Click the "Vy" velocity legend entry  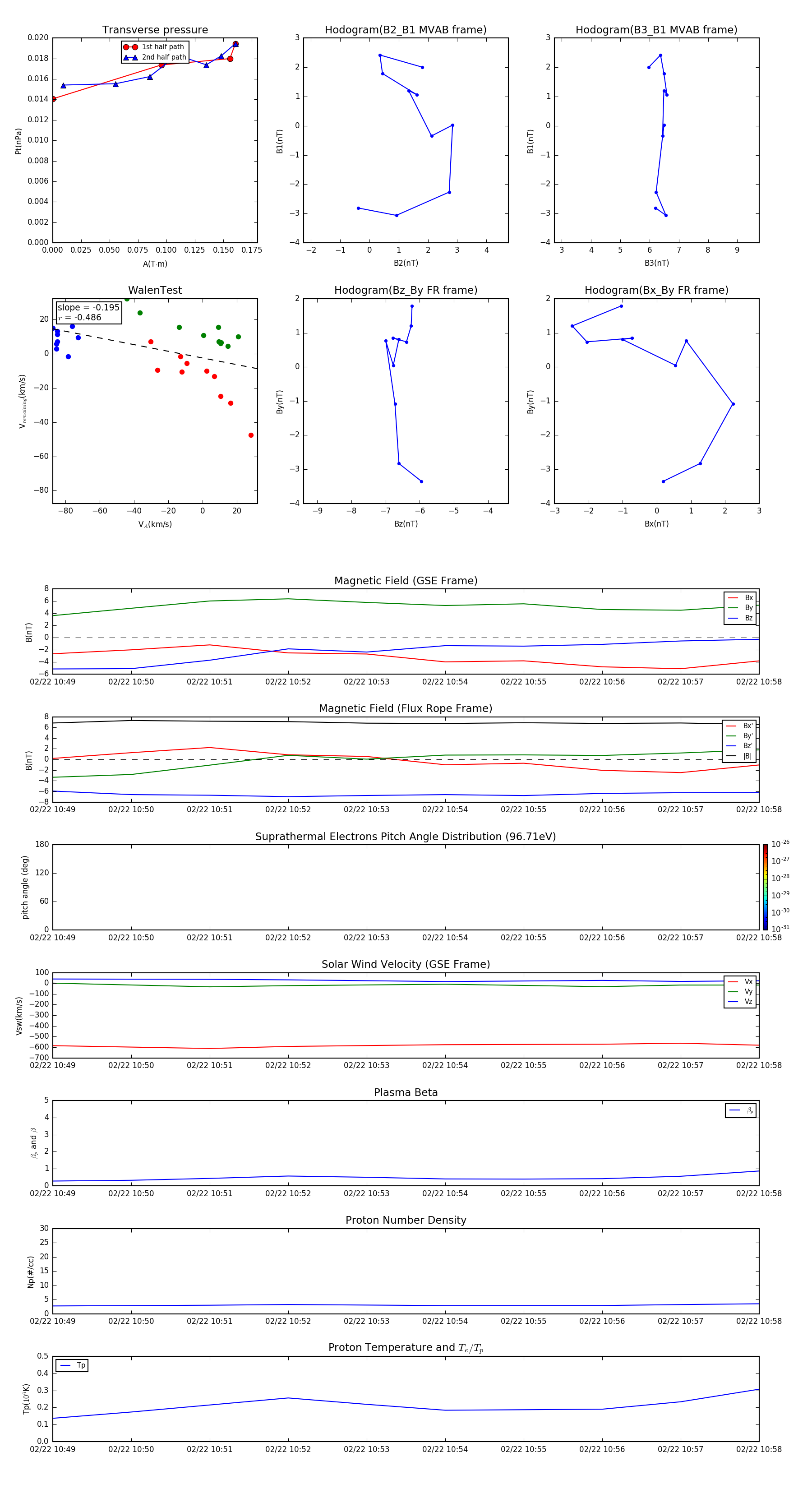click(x=740, y=991)
